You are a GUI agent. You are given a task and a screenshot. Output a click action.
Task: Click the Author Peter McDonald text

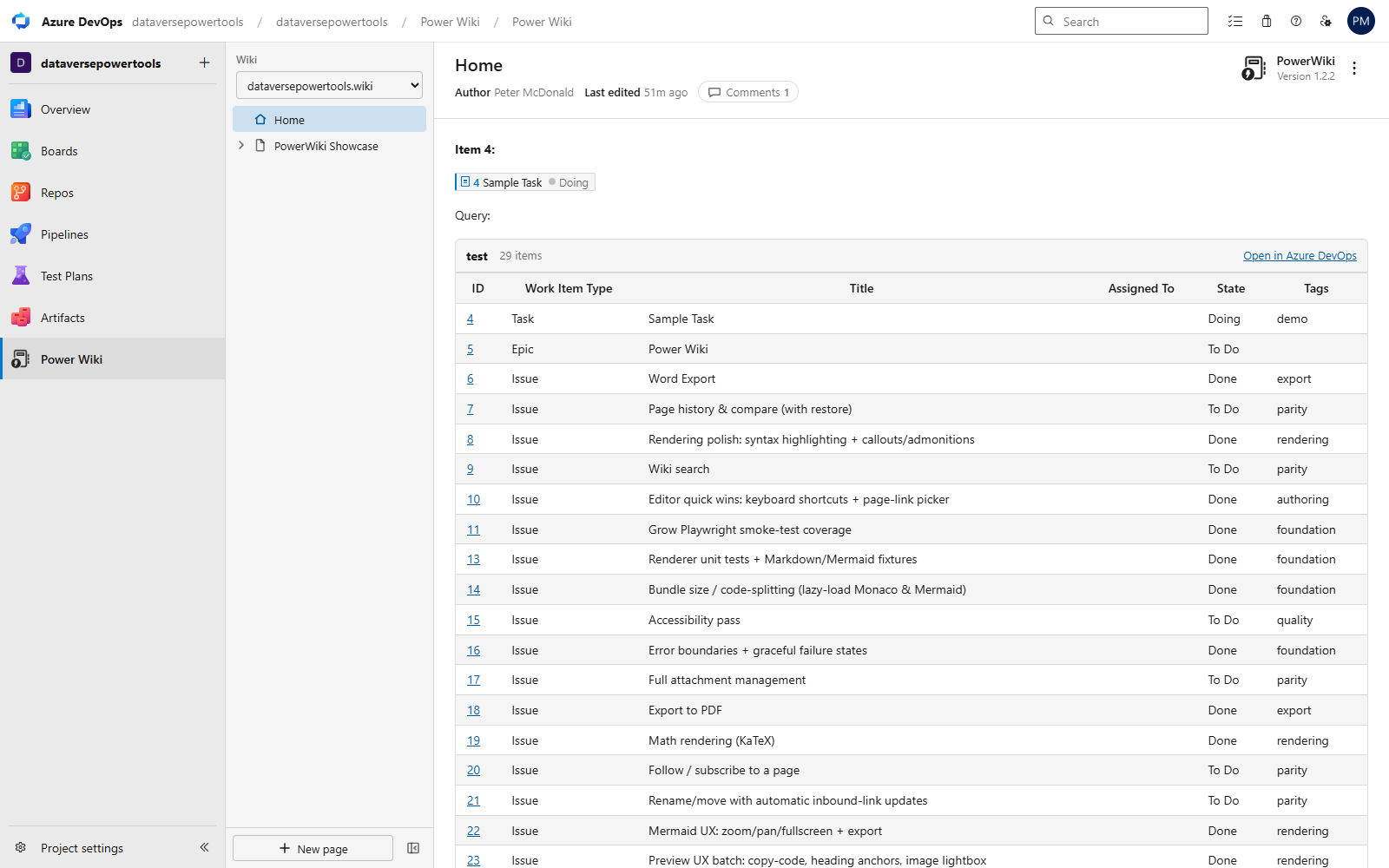tap(514, 92)
